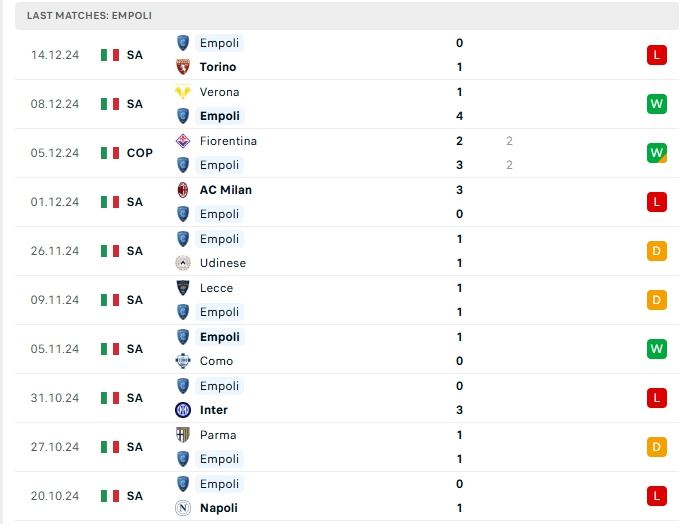The width and height of the screenshot is (690, 524).
Task: Click the Fiorentina club crest icon
Action: (183, 141)
